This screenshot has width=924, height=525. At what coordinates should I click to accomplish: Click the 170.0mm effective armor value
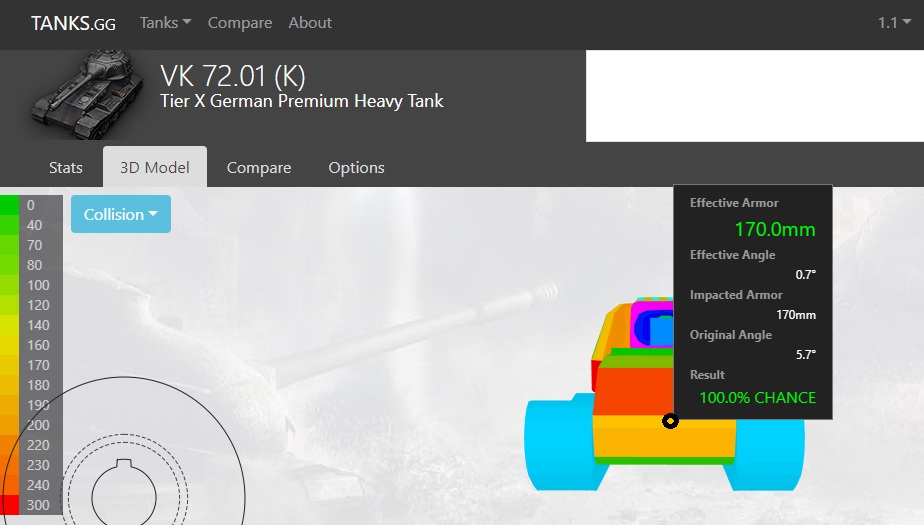pos(775,229)
